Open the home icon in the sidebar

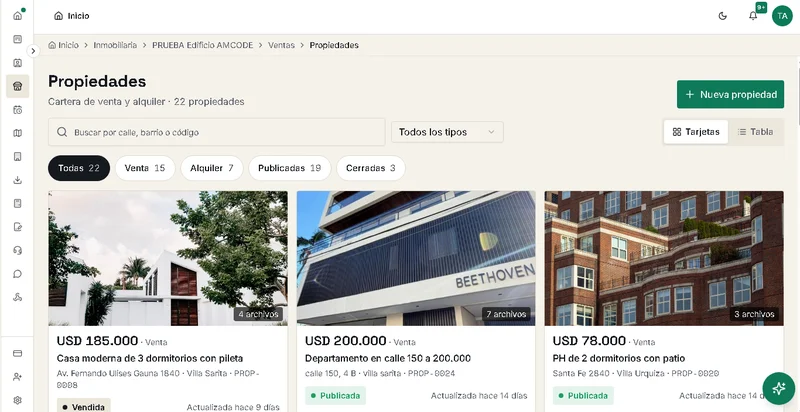coord(17,16)
